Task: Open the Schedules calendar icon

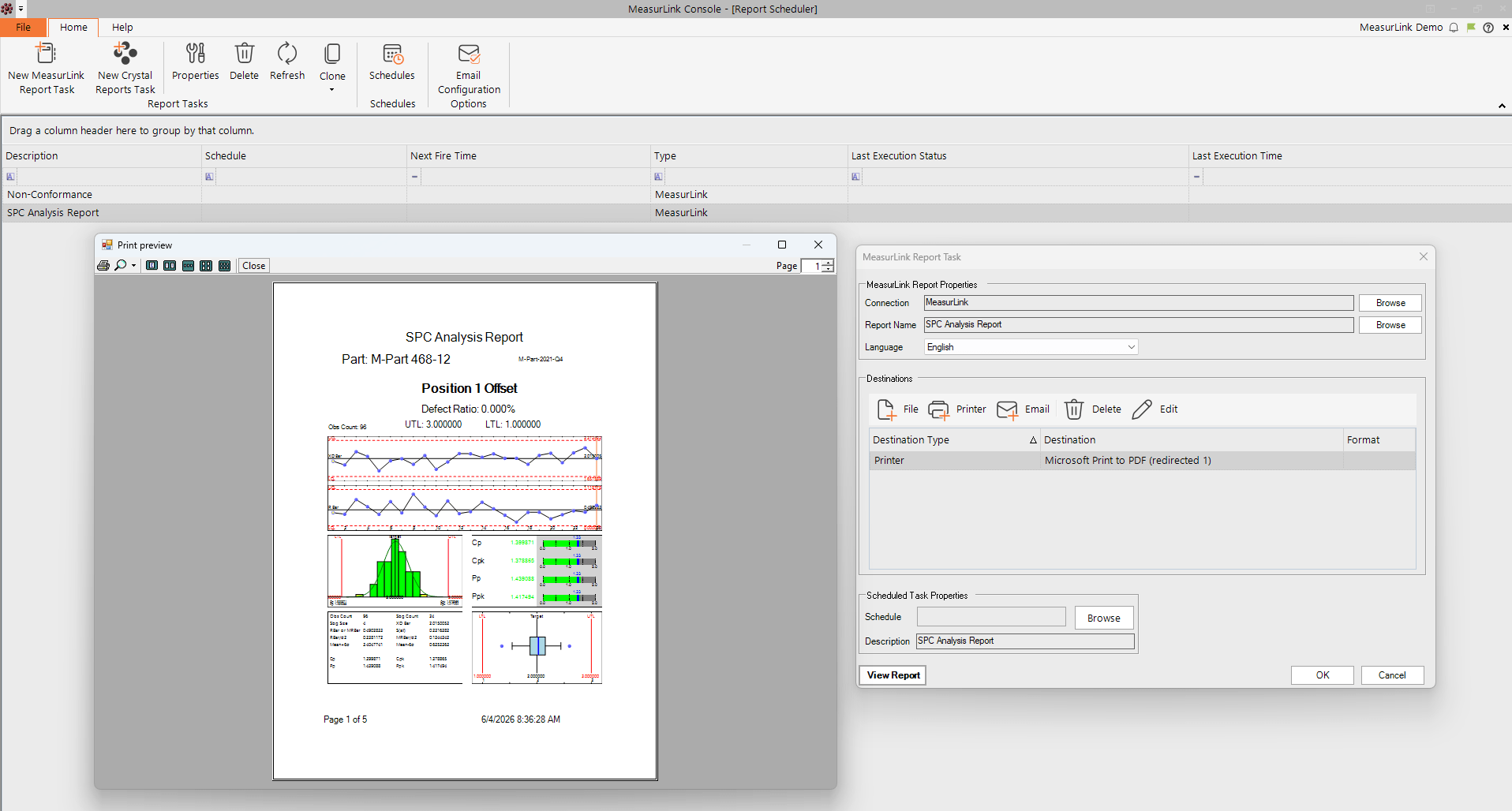Action: click(392, 54)
